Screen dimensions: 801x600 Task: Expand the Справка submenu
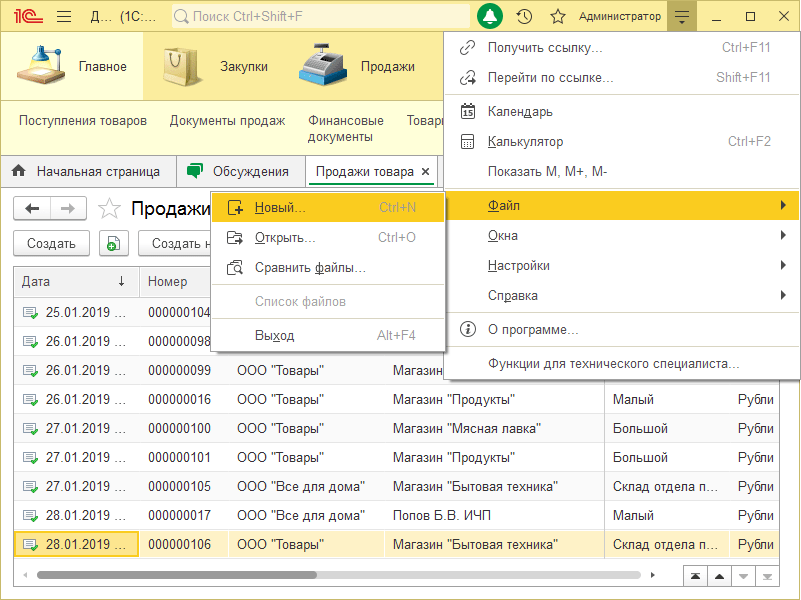point(621,296)
